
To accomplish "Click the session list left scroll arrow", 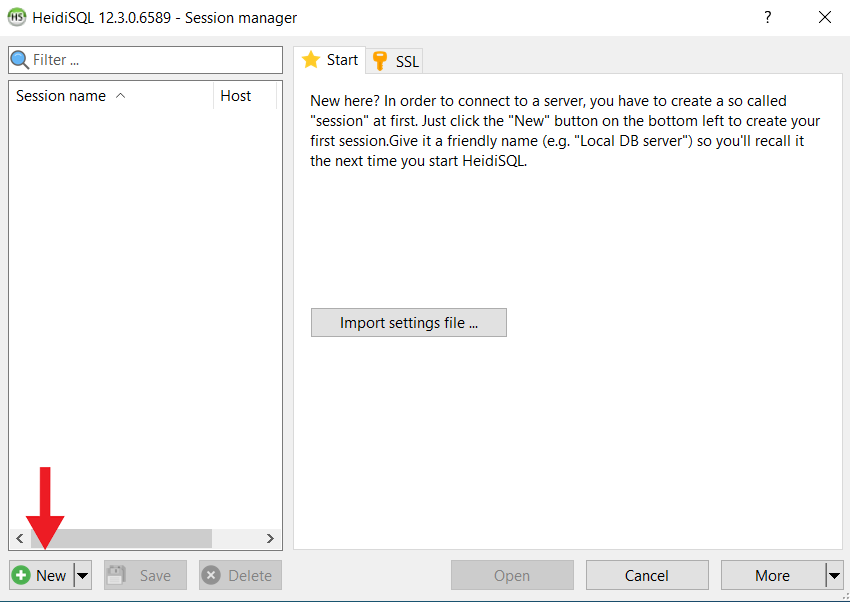I will coord(20,538).
